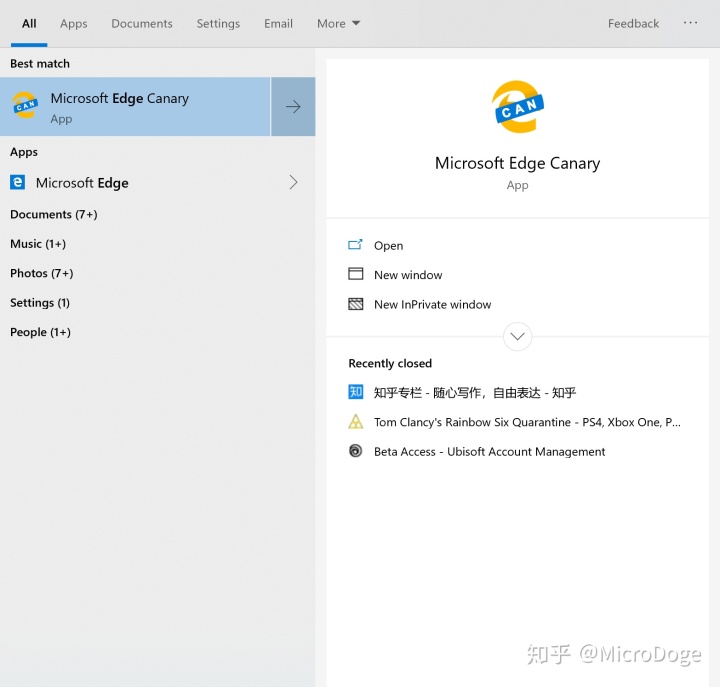Show the Settings (1) results category
The image size is (720, 687).
(39, 303)
